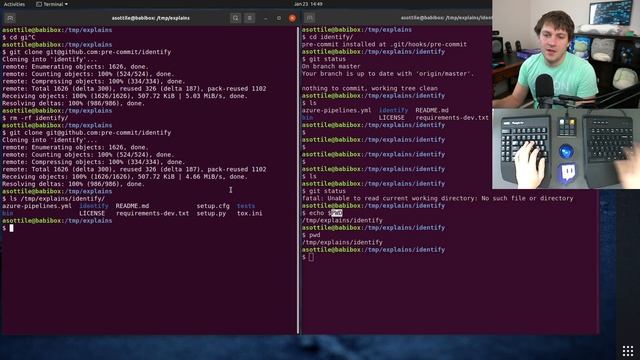Click the 'rm -rf identify/' command line
The width and height of the screenshot is (640, 360).
(35, 118)
